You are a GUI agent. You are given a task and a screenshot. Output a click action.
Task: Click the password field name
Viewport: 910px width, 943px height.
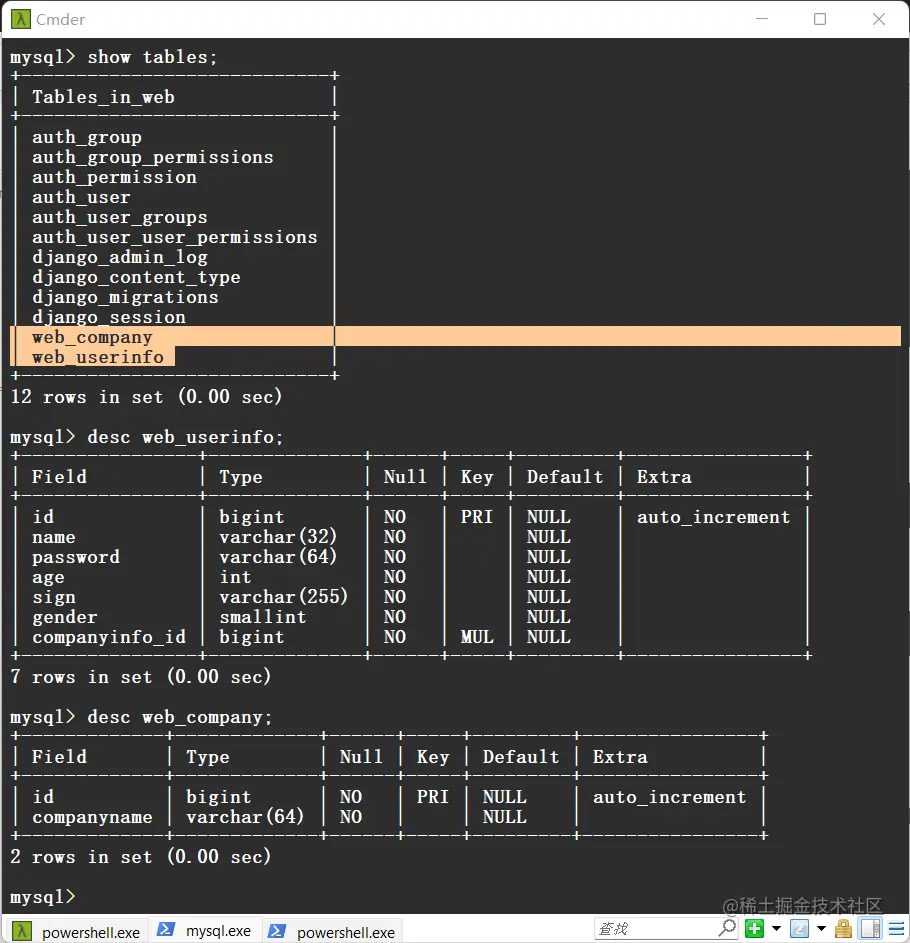76,558
